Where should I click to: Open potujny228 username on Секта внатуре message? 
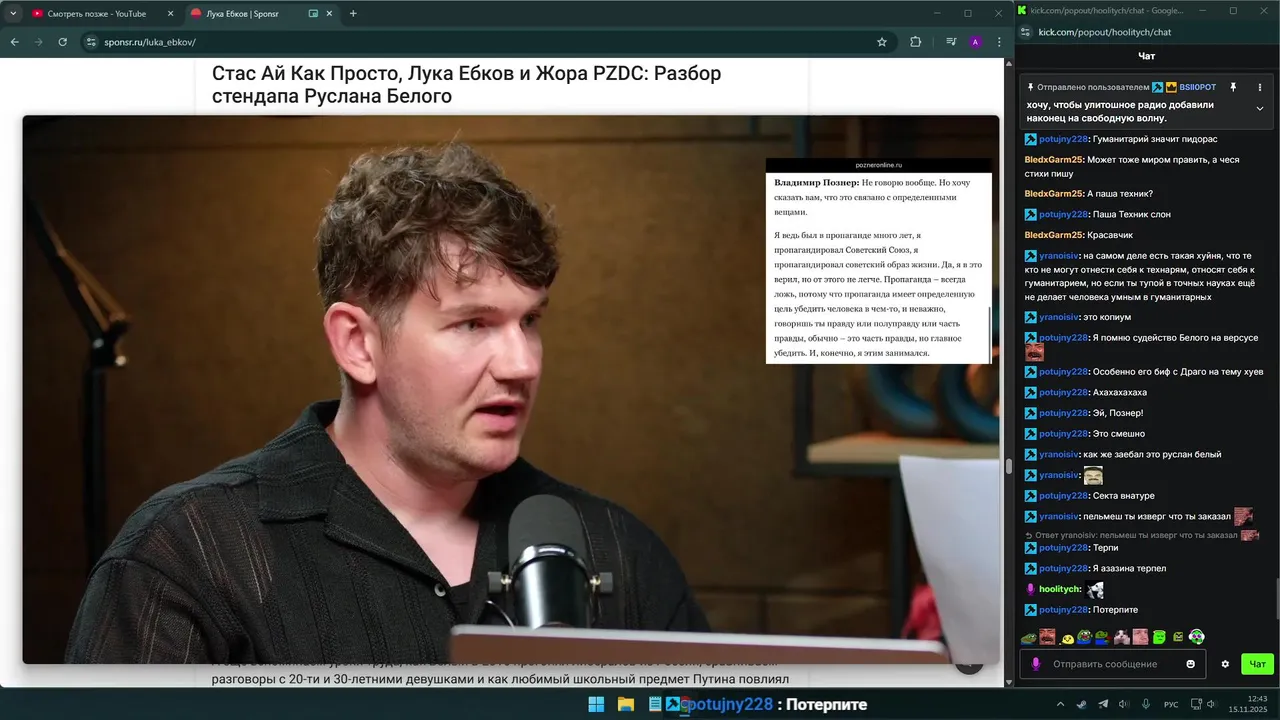[1064, 496]
